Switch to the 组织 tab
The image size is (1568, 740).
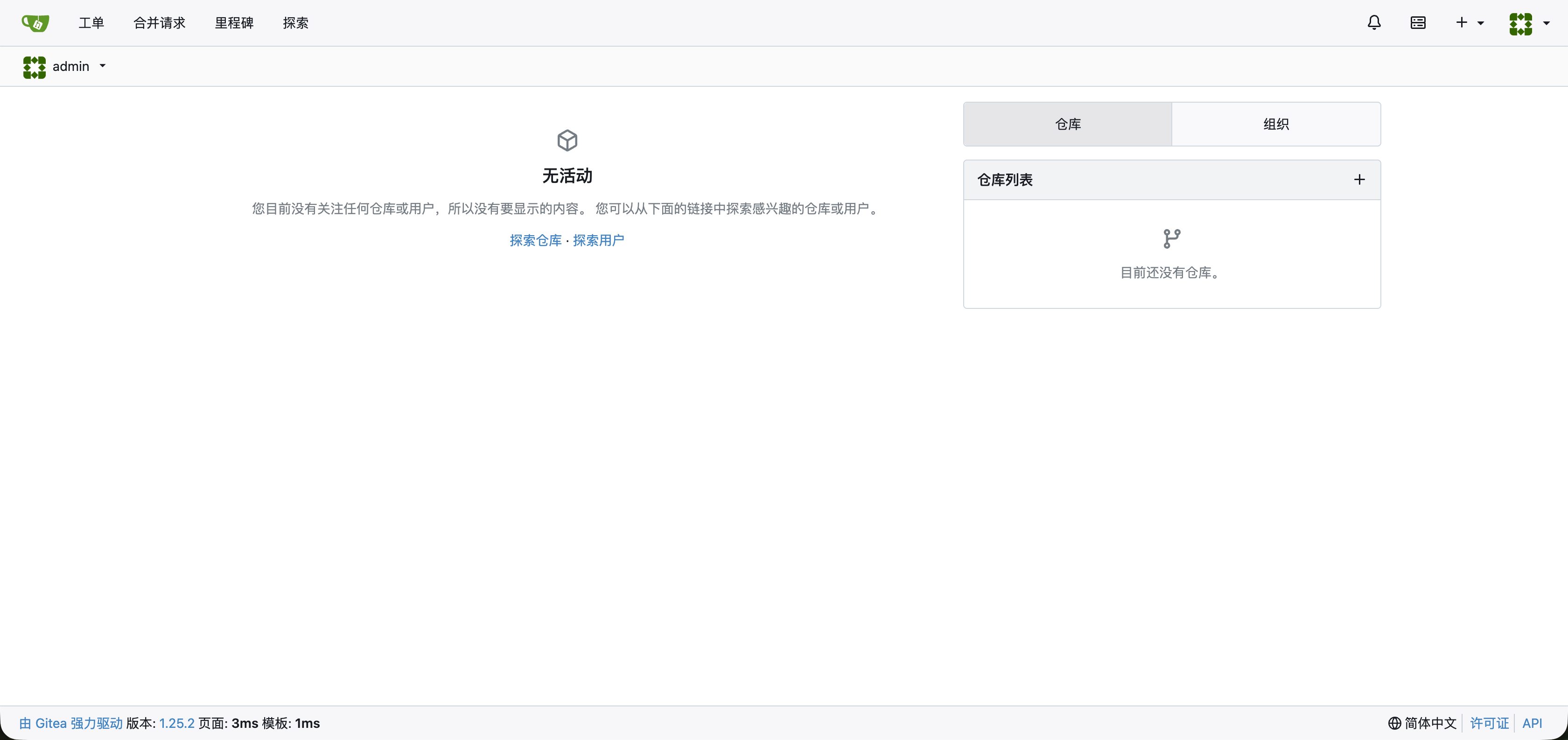[x=1276, y=124]
